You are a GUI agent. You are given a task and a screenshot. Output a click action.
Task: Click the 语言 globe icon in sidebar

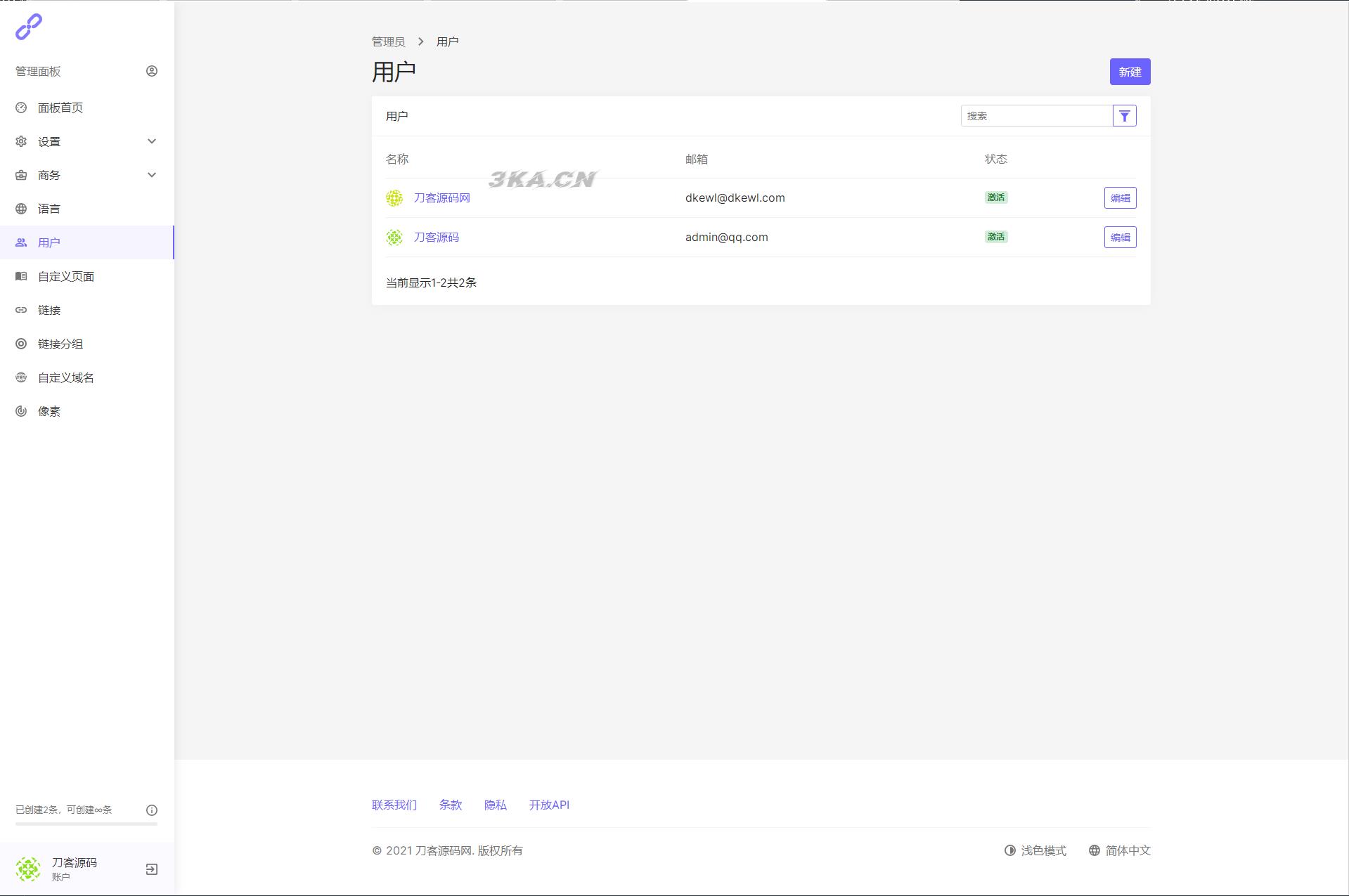21,209
